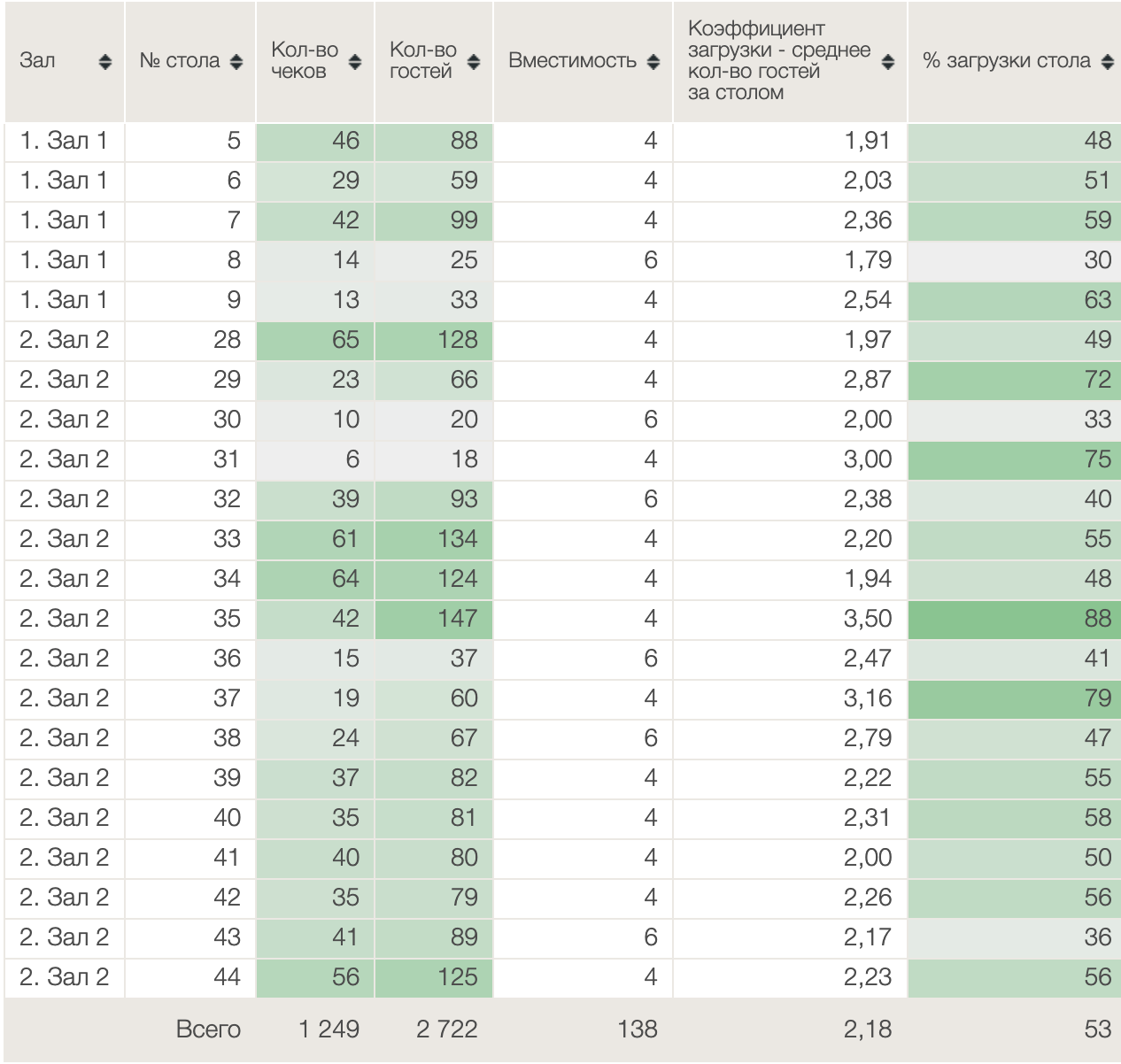Screen dimensions: 1121x1064
Task: Sort the Кол-во гостей column via its arrows
Action: [x=474, y=61]
